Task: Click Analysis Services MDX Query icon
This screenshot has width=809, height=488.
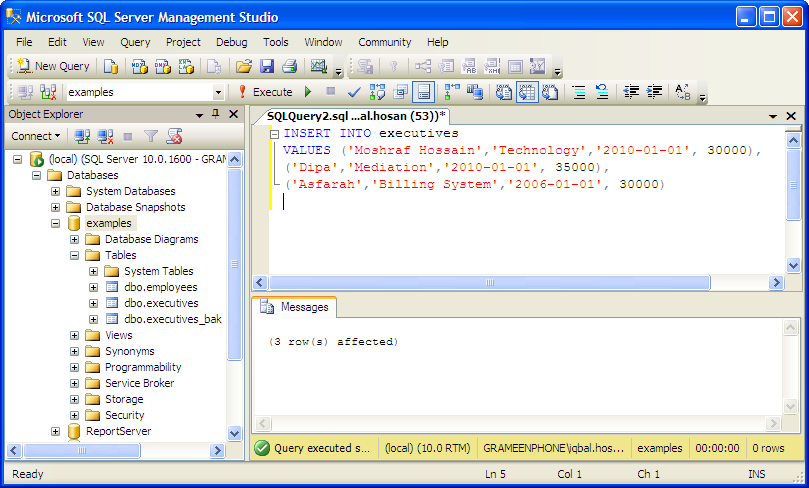Action: (x=139, y=66)
